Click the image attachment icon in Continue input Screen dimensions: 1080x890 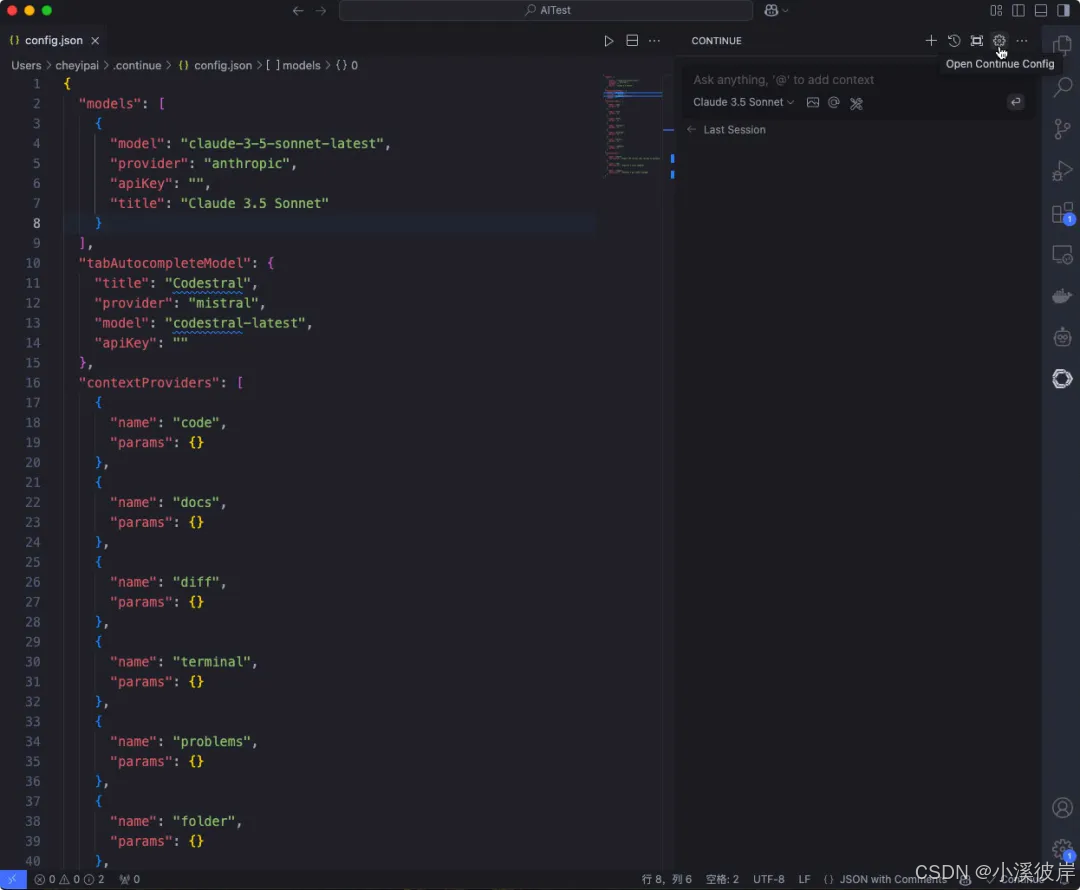[812, 102]
